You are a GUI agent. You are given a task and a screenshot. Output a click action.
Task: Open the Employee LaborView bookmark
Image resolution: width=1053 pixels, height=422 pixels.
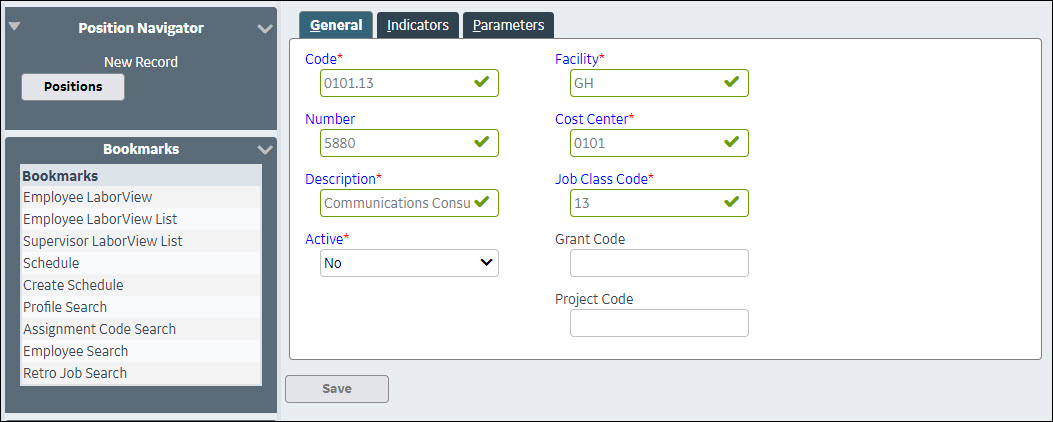tap(88, 197)
